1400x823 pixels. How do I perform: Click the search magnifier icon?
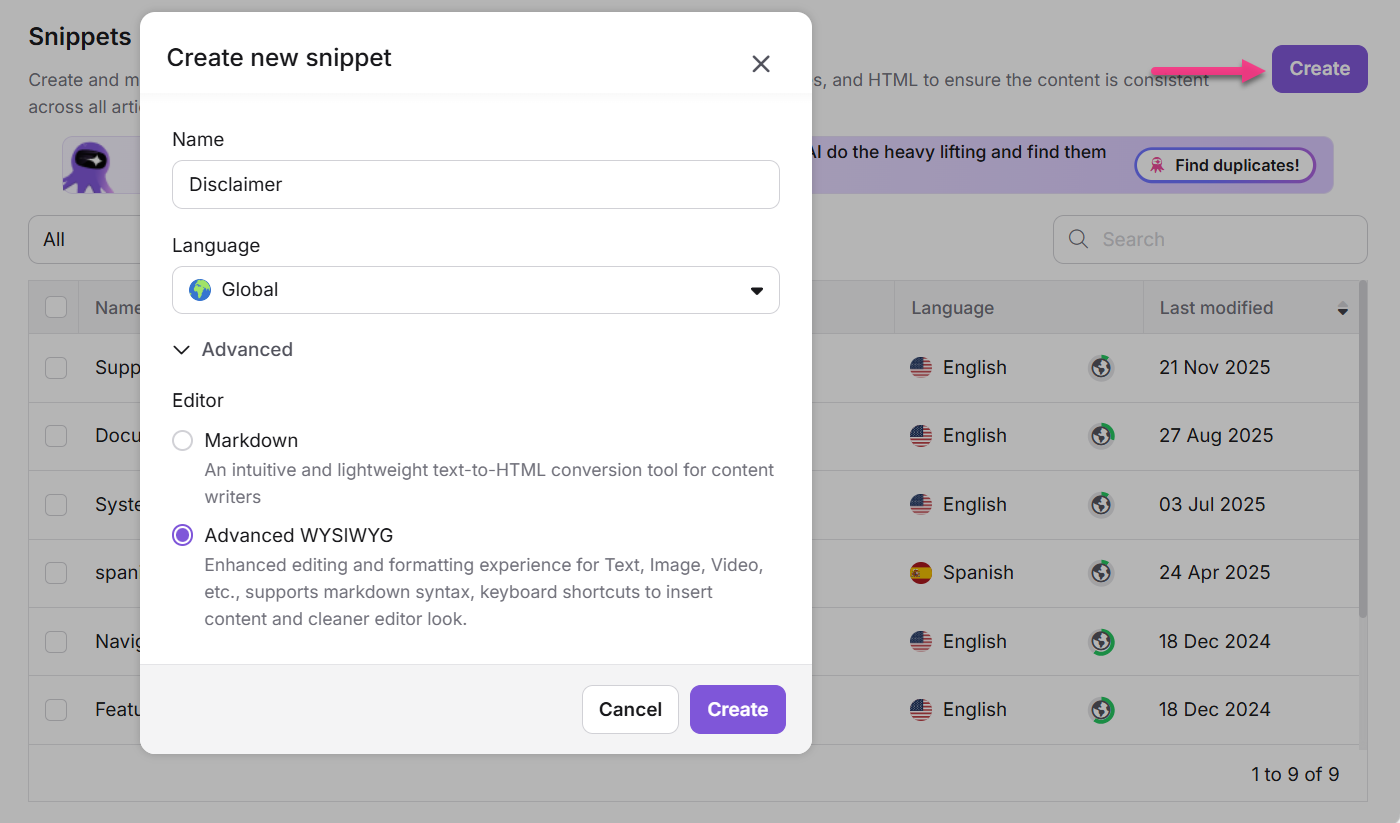pos(1077,239)
